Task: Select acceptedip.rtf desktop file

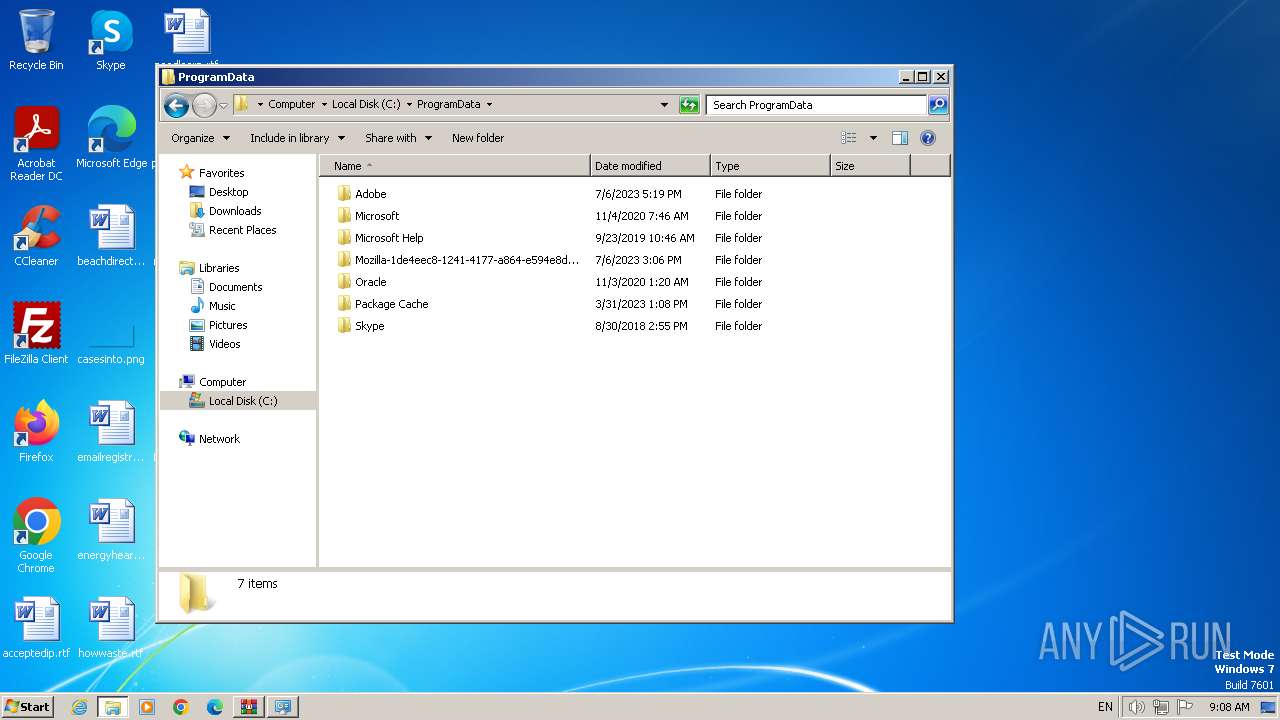Action: [36, 628]
